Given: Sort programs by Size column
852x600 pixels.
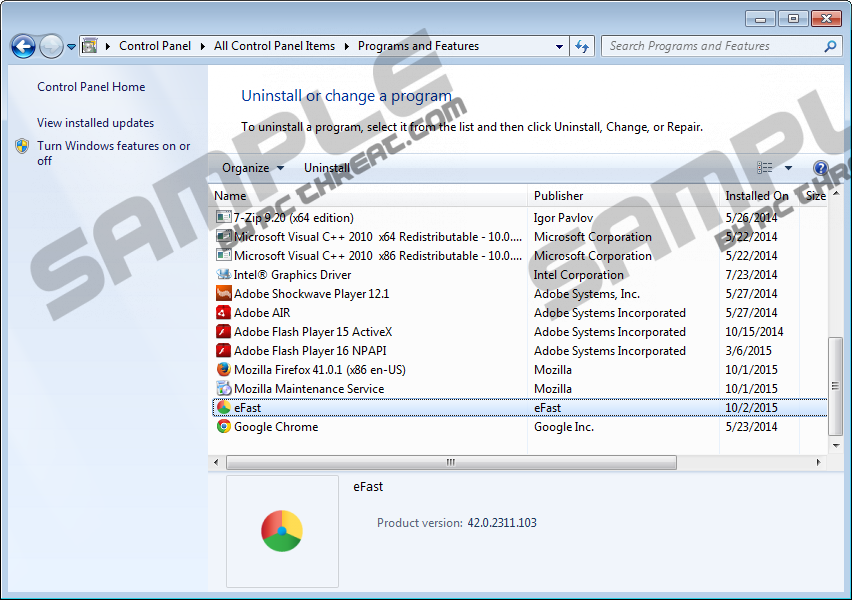Looking at the screenshot, I should pos(815,196).
